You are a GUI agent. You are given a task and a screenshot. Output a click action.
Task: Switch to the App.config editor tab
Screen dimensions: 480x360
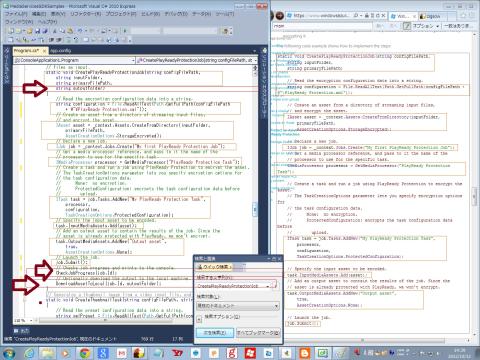(x=61, y=51)
